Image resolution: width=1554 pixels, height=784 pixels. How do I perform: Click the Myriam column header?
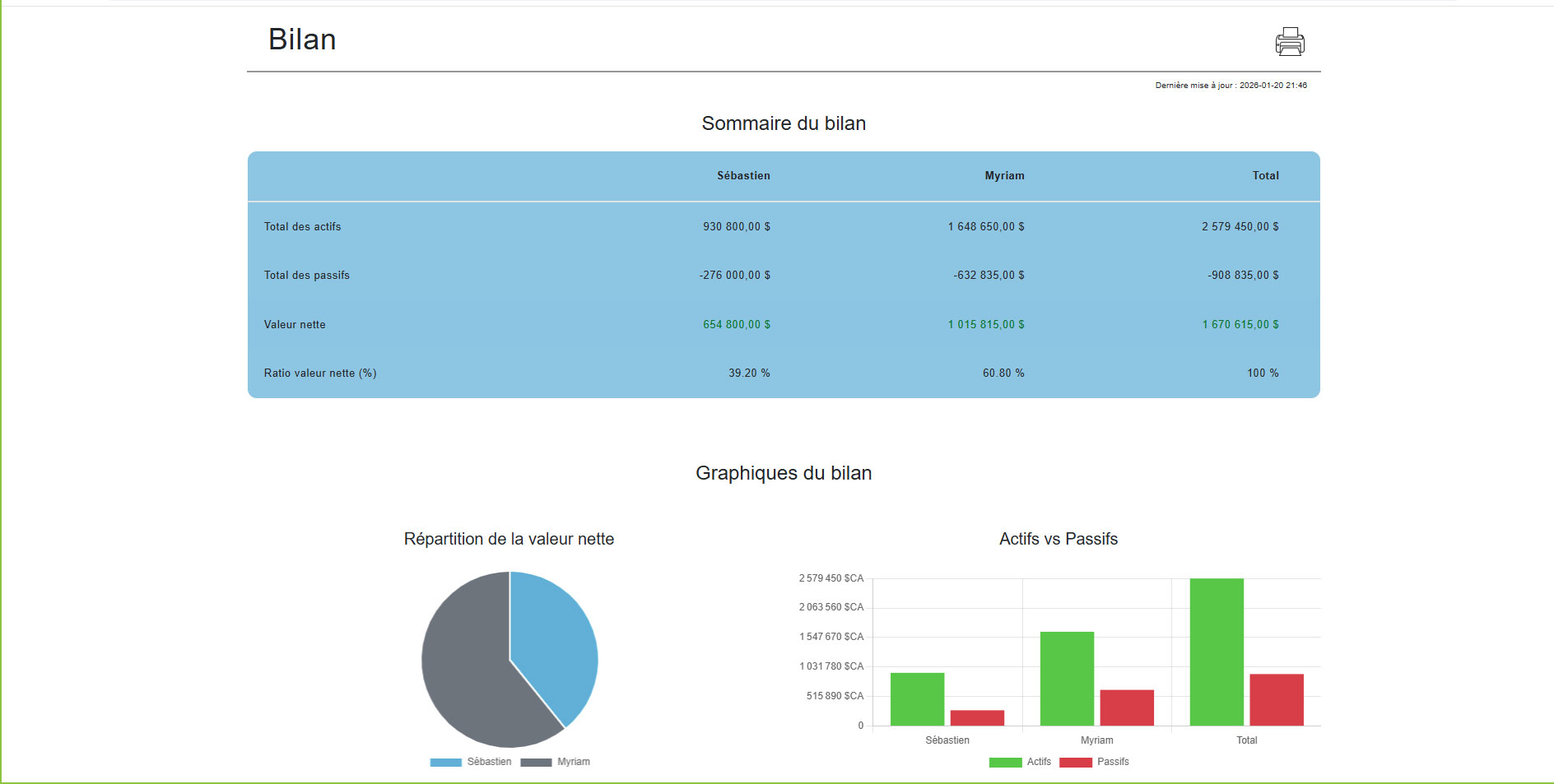point(1004,176)
